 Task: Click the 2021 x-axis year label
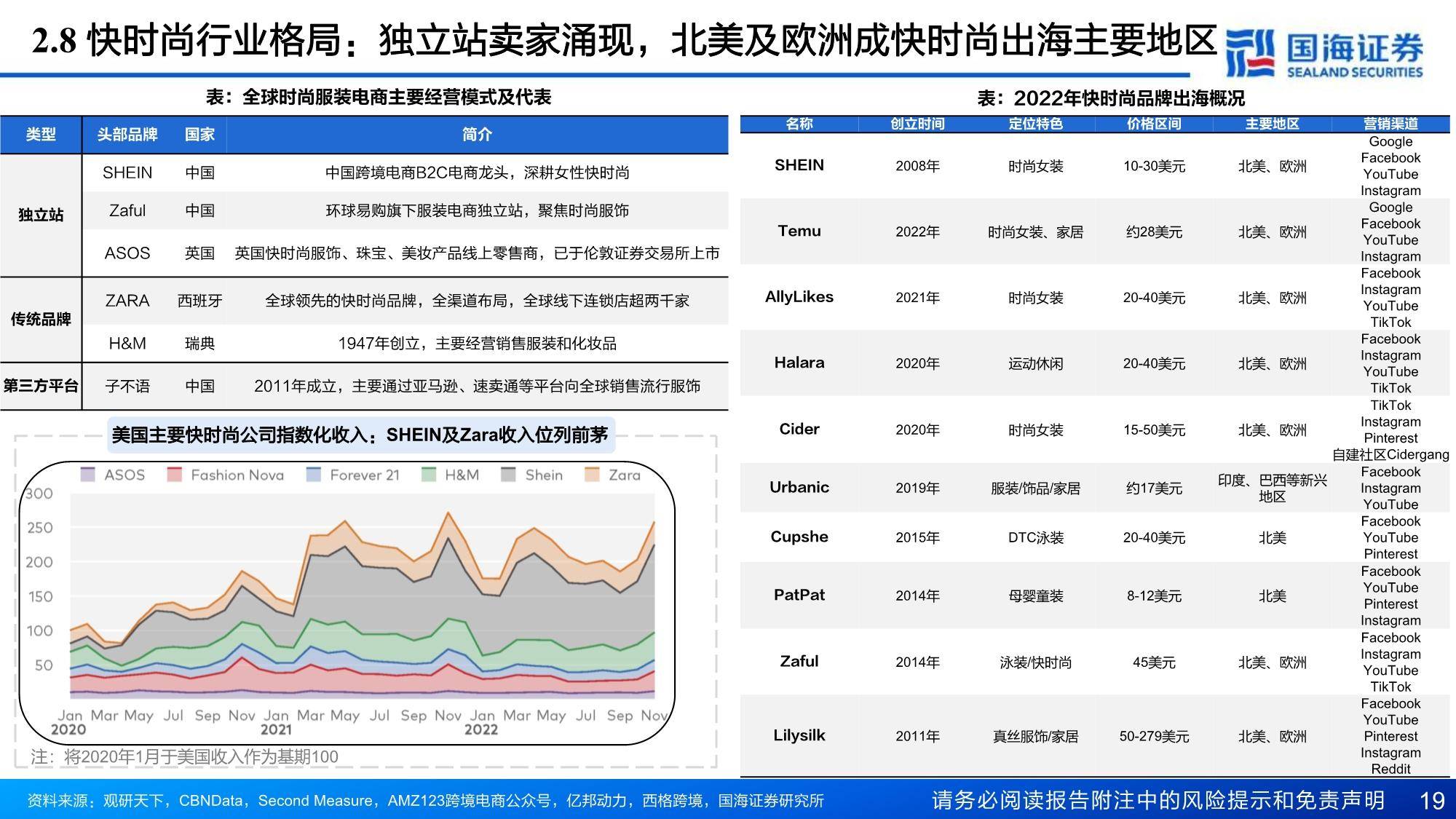click(x=276, y=729)
